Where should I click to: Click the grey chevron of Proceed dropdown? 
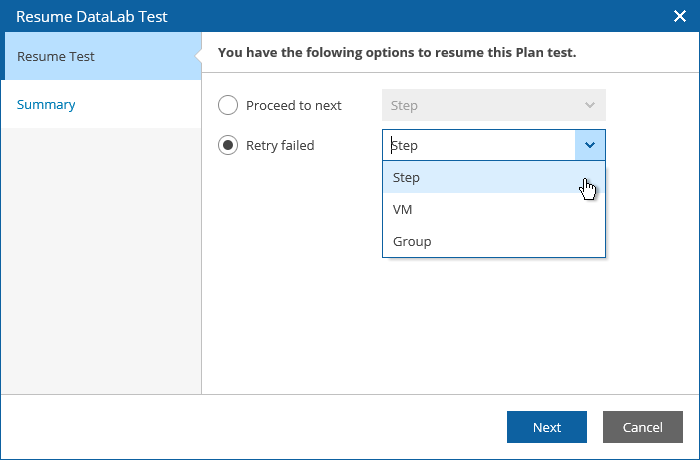[x=590, y=105]
